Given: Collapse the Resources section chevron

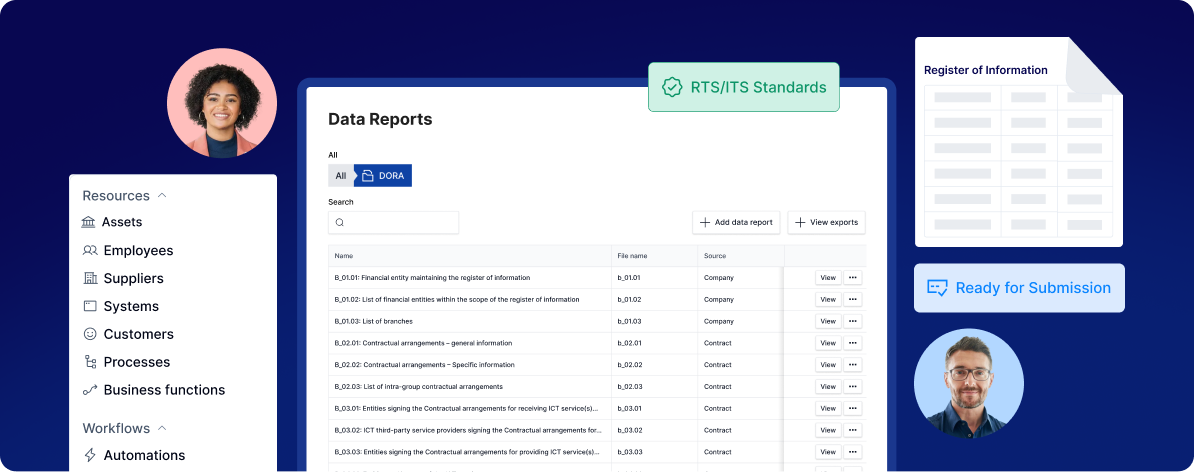Looking at the screenshot, I should point(162,196).
